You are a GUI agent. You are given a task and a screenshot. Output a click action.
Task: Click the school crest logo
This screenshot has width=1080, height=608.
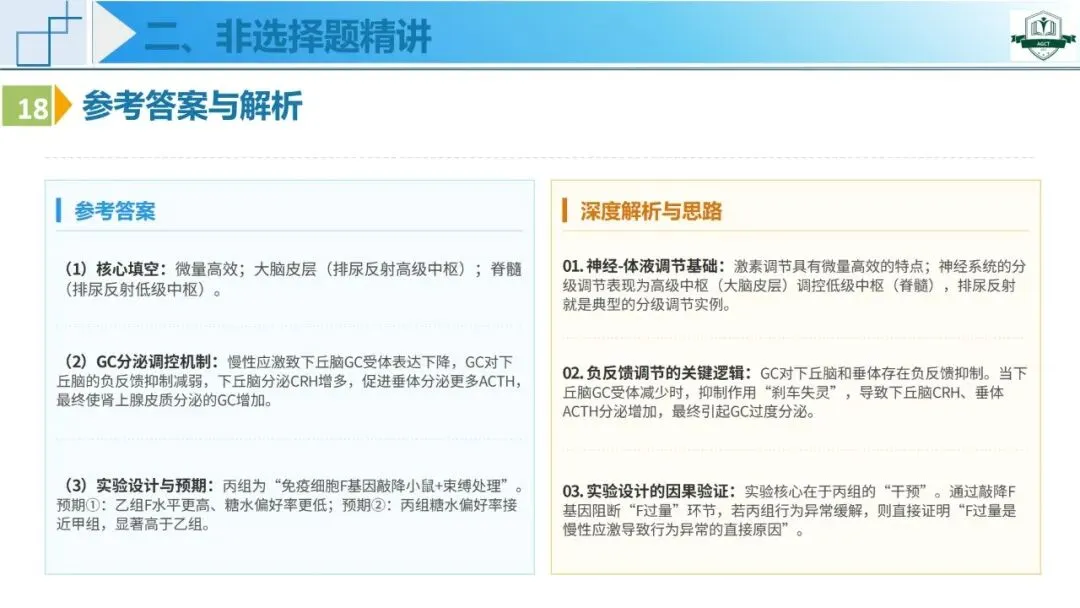[x=1043, y=34]
